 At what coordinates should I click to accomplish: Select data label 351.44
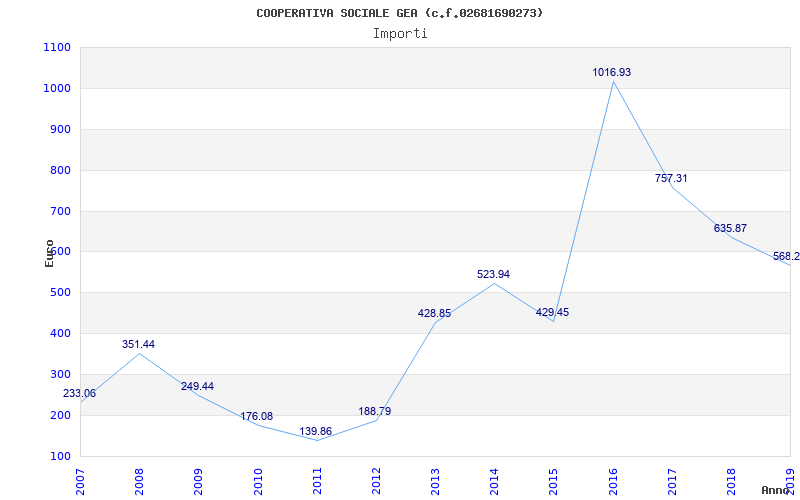(x=138, y=344)
